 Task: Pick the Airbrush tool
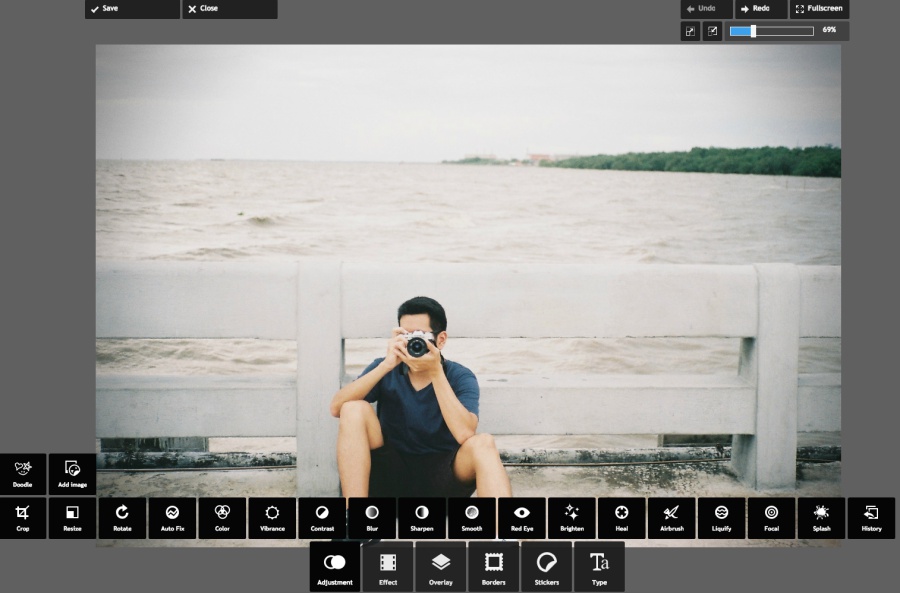(x=672, y=517)
